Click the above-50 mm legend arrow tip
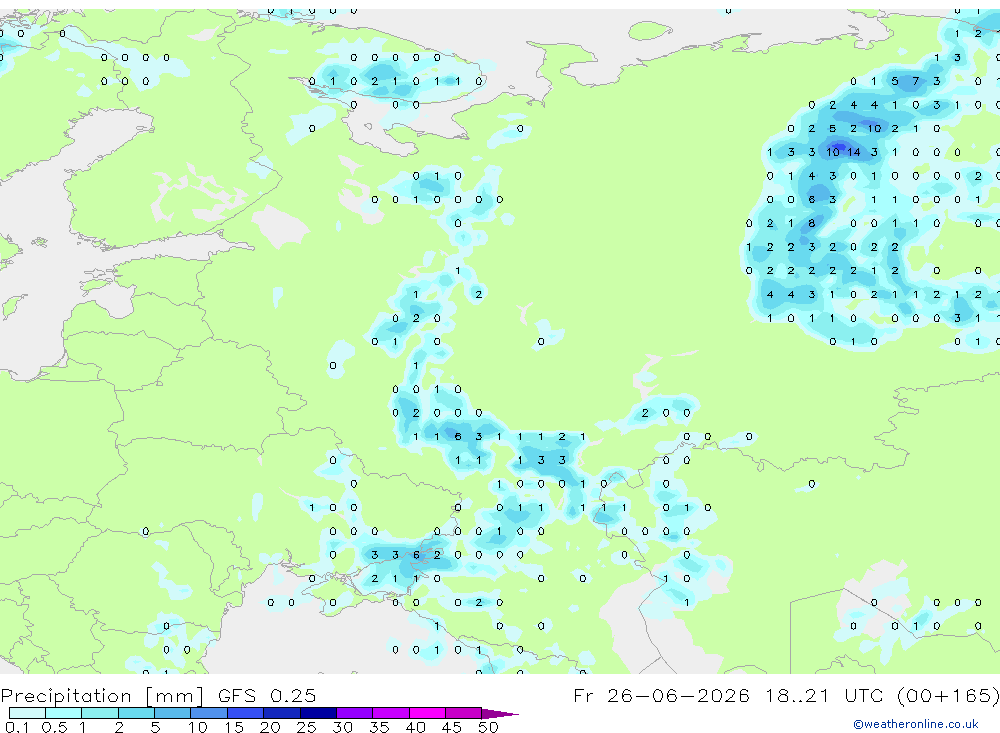 pyautogui.click(x=501, y=714)
